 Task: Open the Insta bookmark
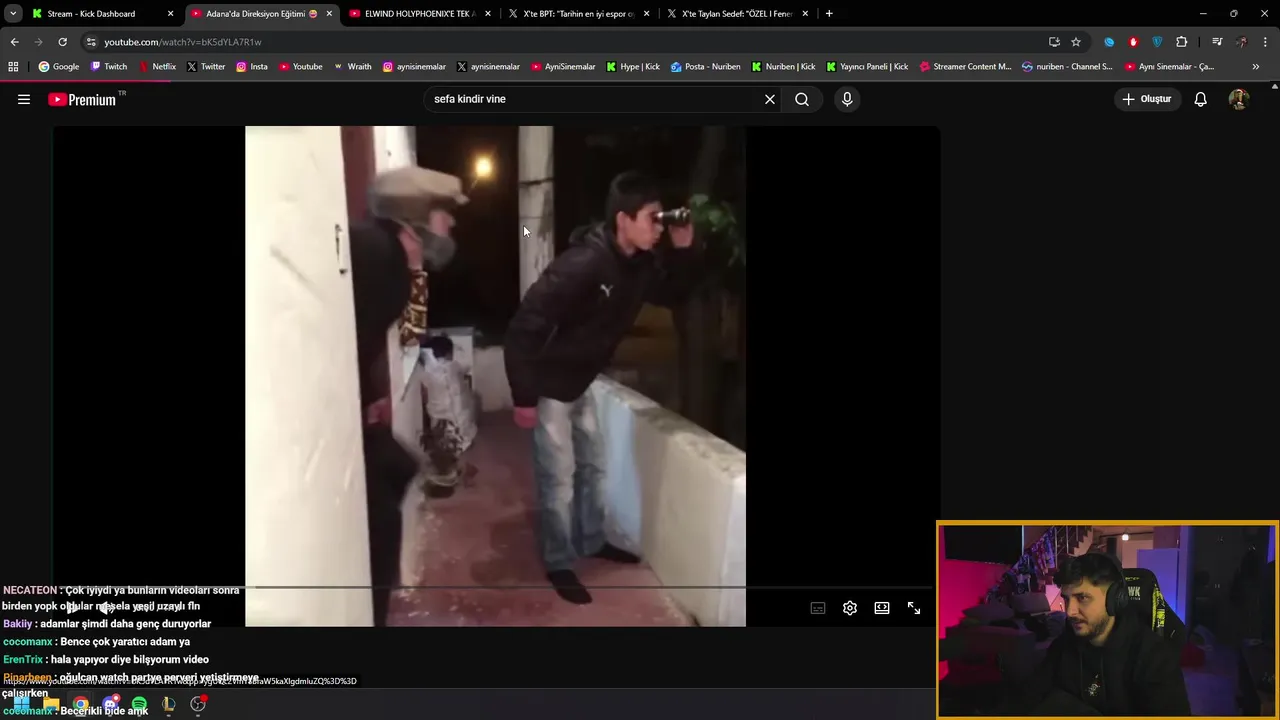coord(252,67)
